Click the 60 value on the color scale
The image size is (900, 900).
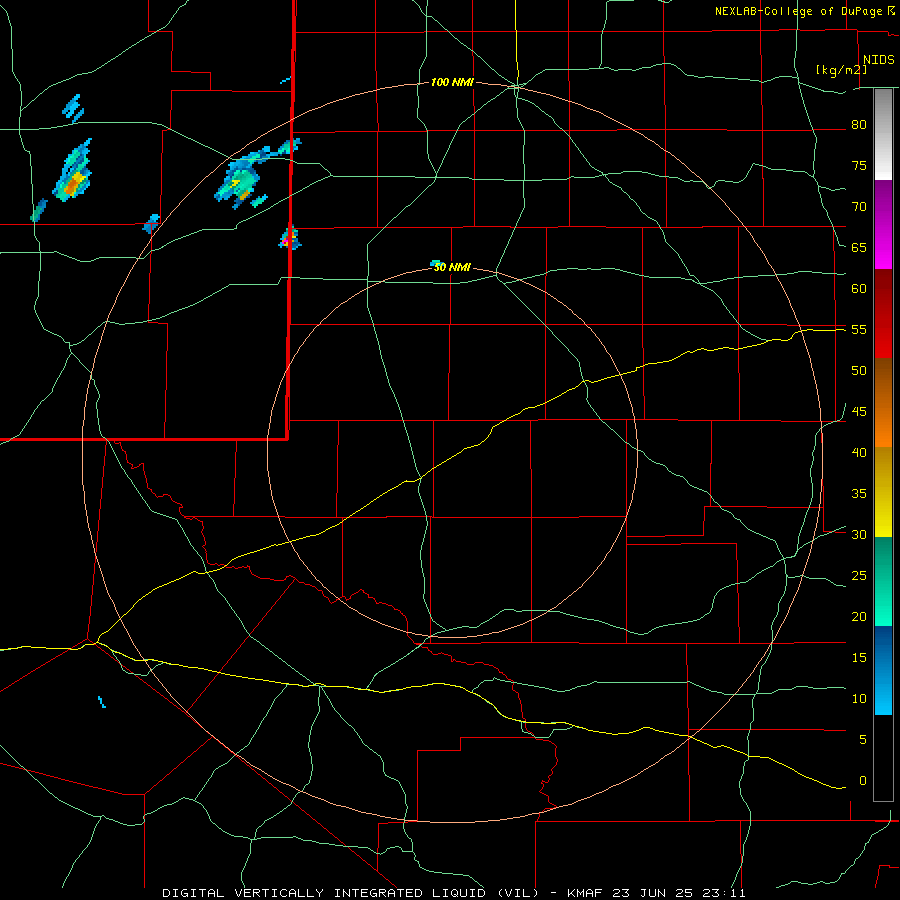coord(859,289)
